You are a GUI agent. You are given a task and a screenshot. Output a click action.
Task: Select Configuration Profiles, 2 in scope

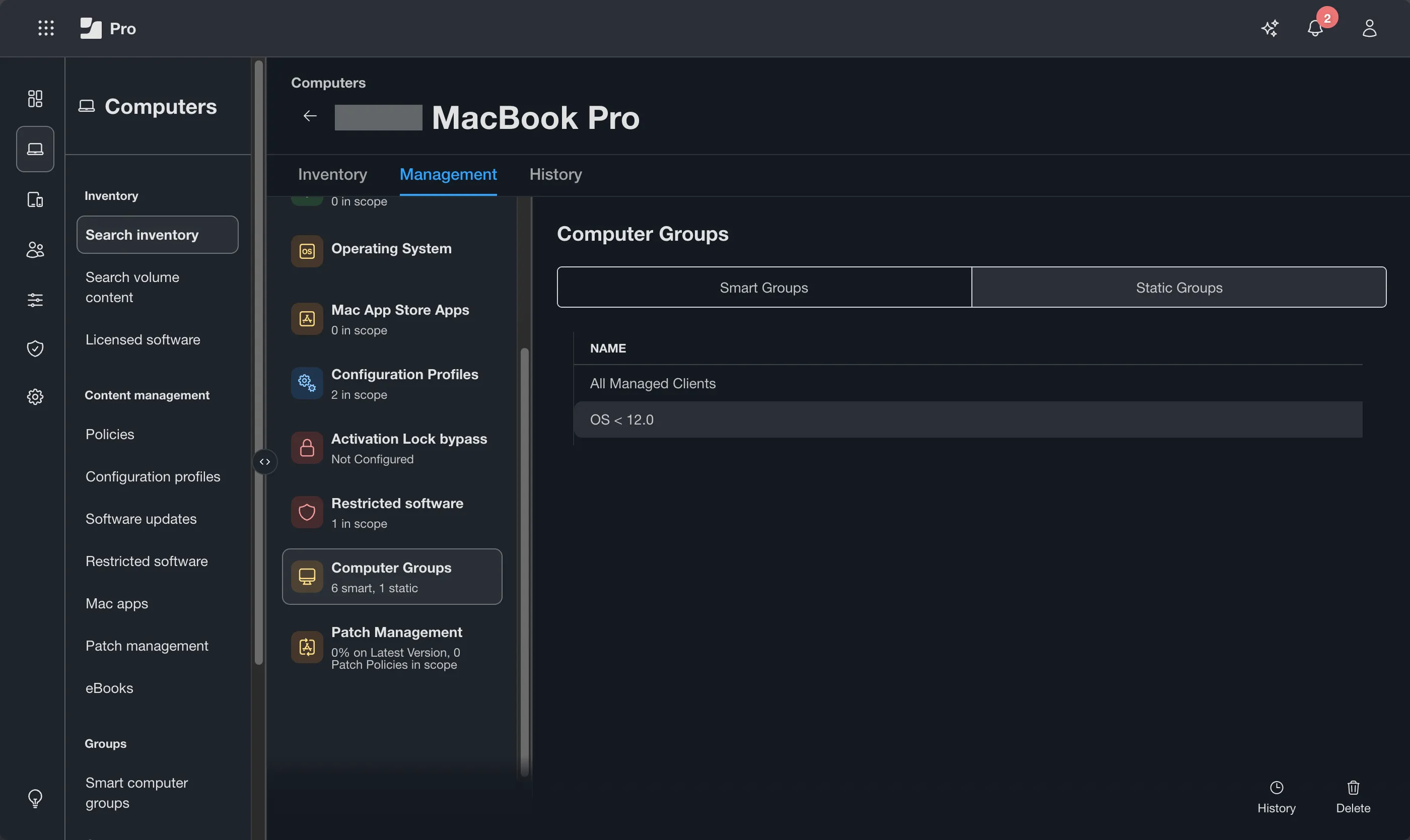coord(392,384)
